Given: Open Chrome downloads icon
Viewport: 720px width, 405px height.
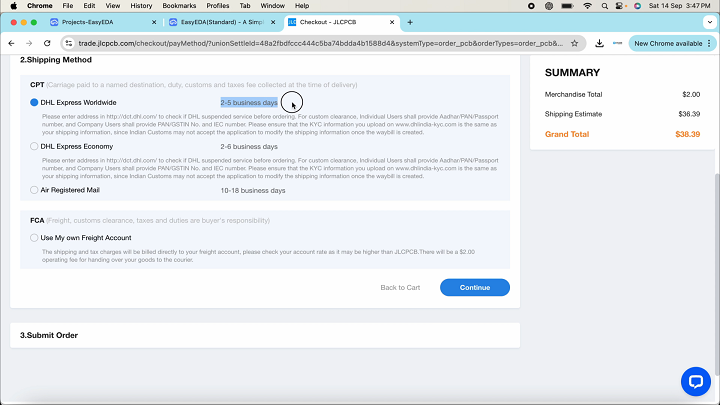Looking at the screenshot, I should pyautogui.click(x=599, y=43).
